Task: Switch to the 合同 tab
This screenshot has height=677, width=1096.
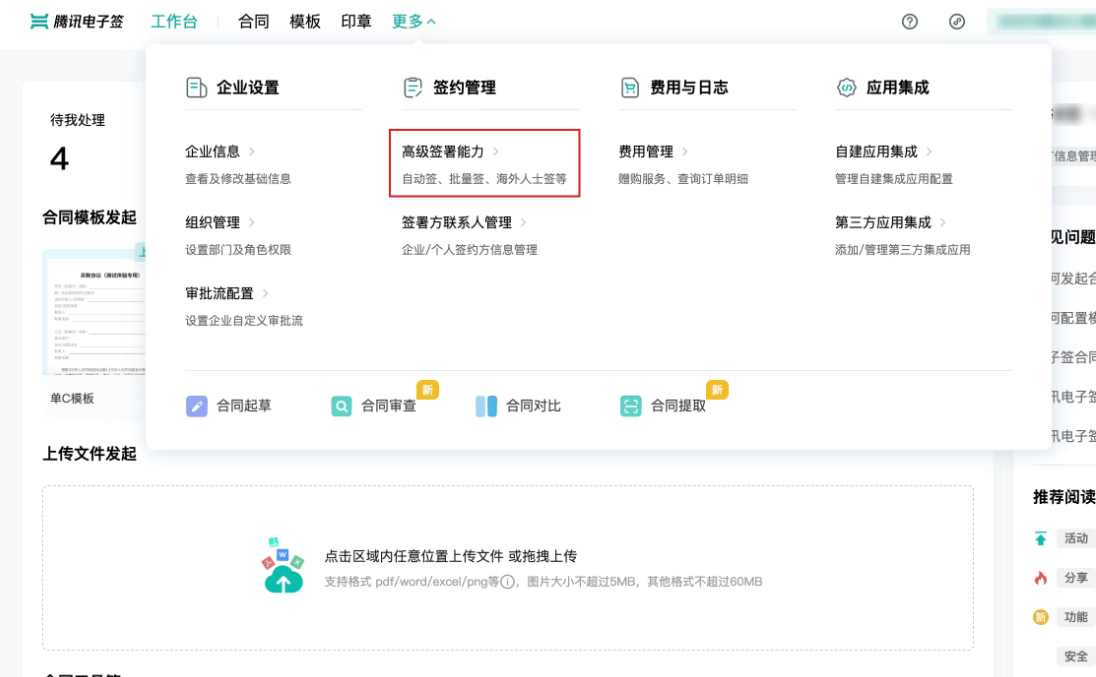Action: (254, 22)
